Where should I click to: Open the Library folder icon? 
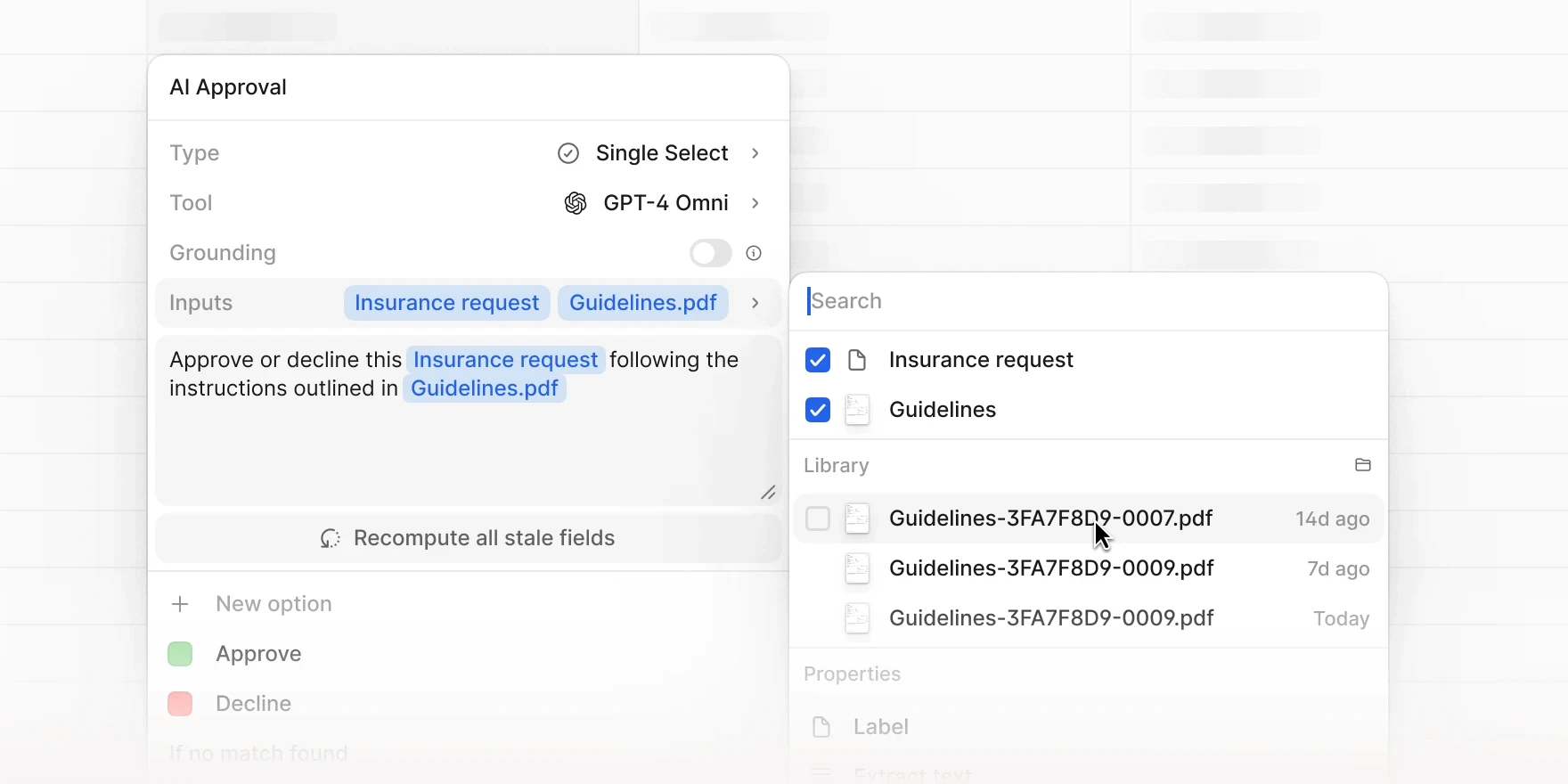1363,465
